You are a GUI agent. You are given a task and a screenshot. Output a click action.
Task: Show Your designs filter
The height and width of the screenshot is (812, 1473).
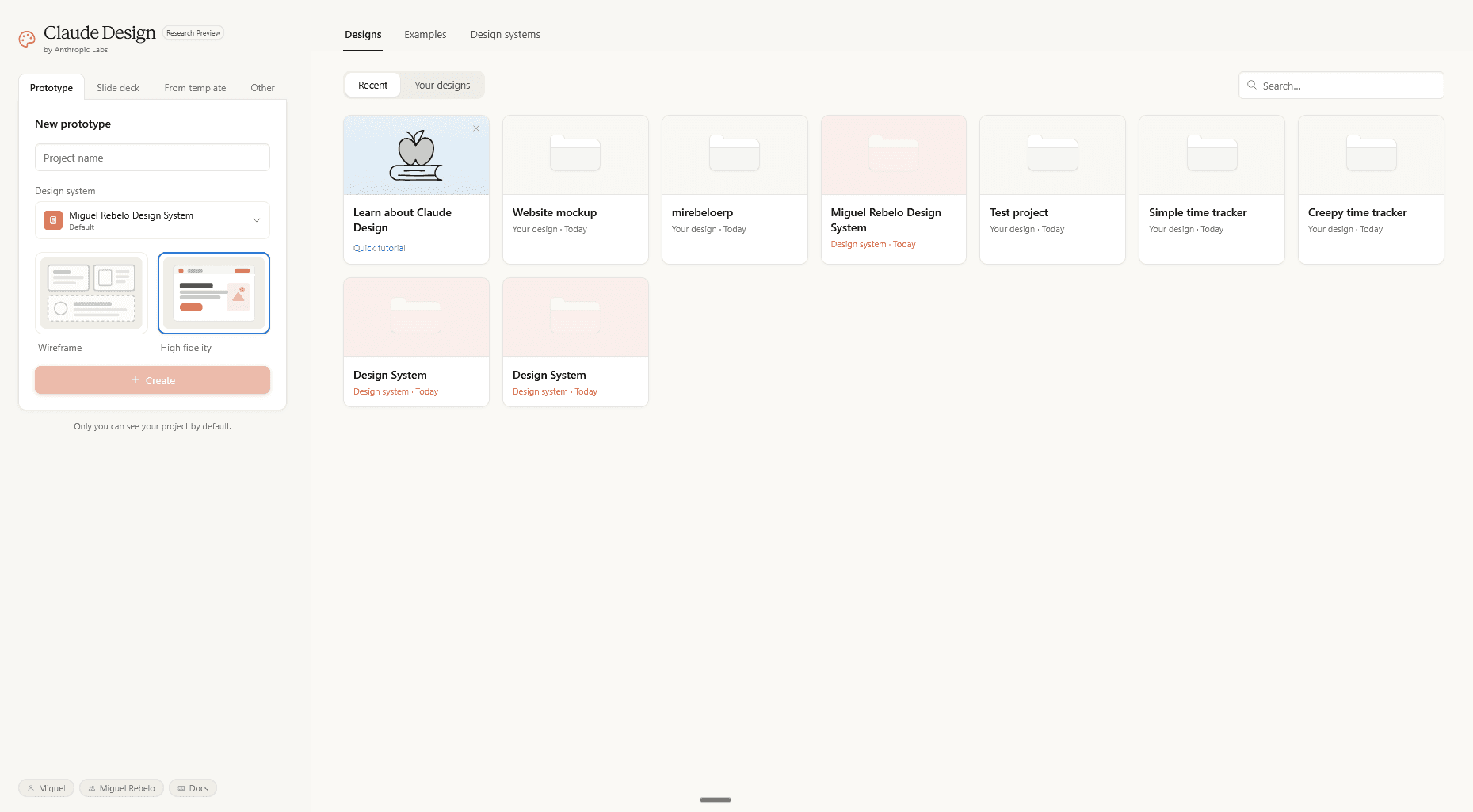(x=442, y=86)
